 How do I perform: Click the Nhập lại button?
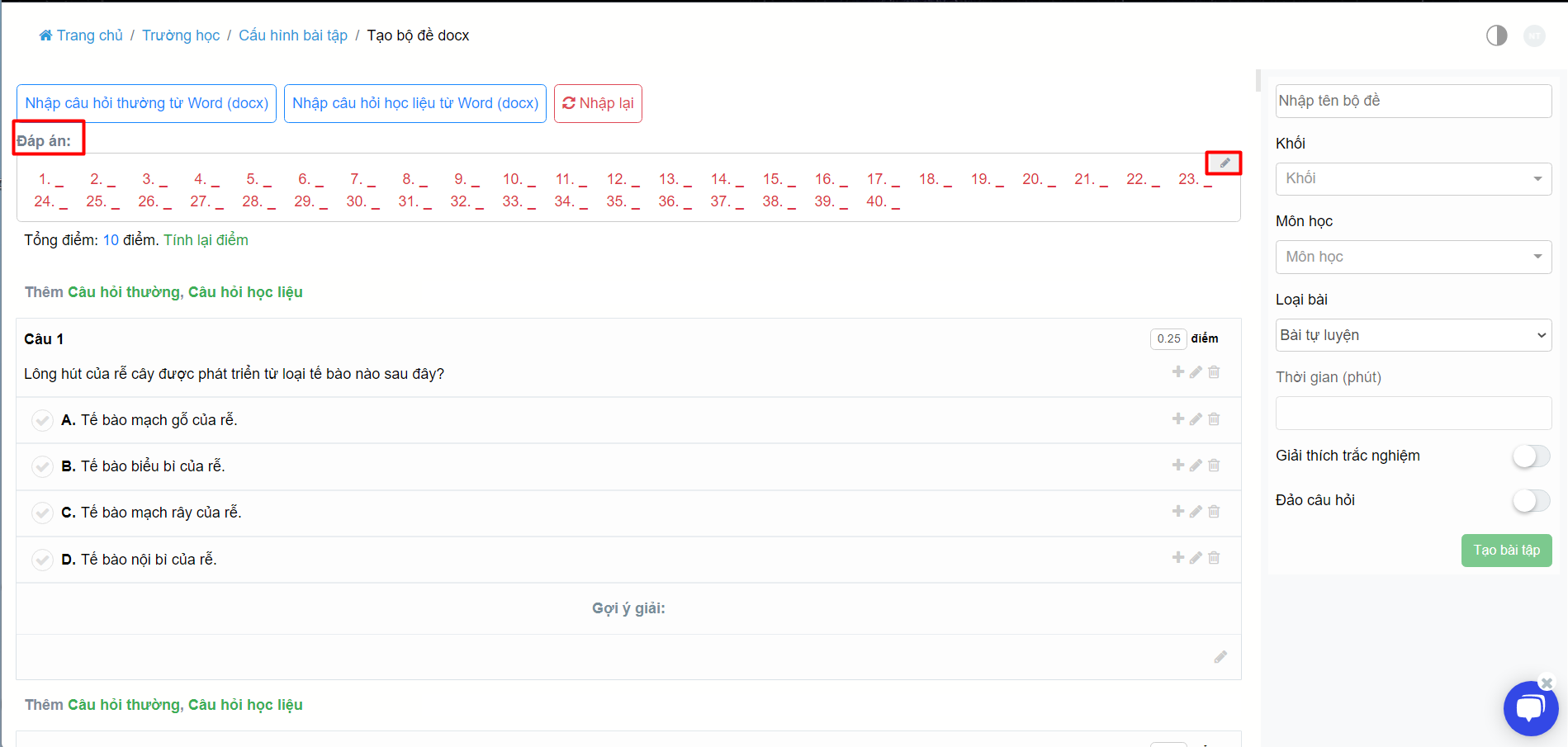point(598,103)
